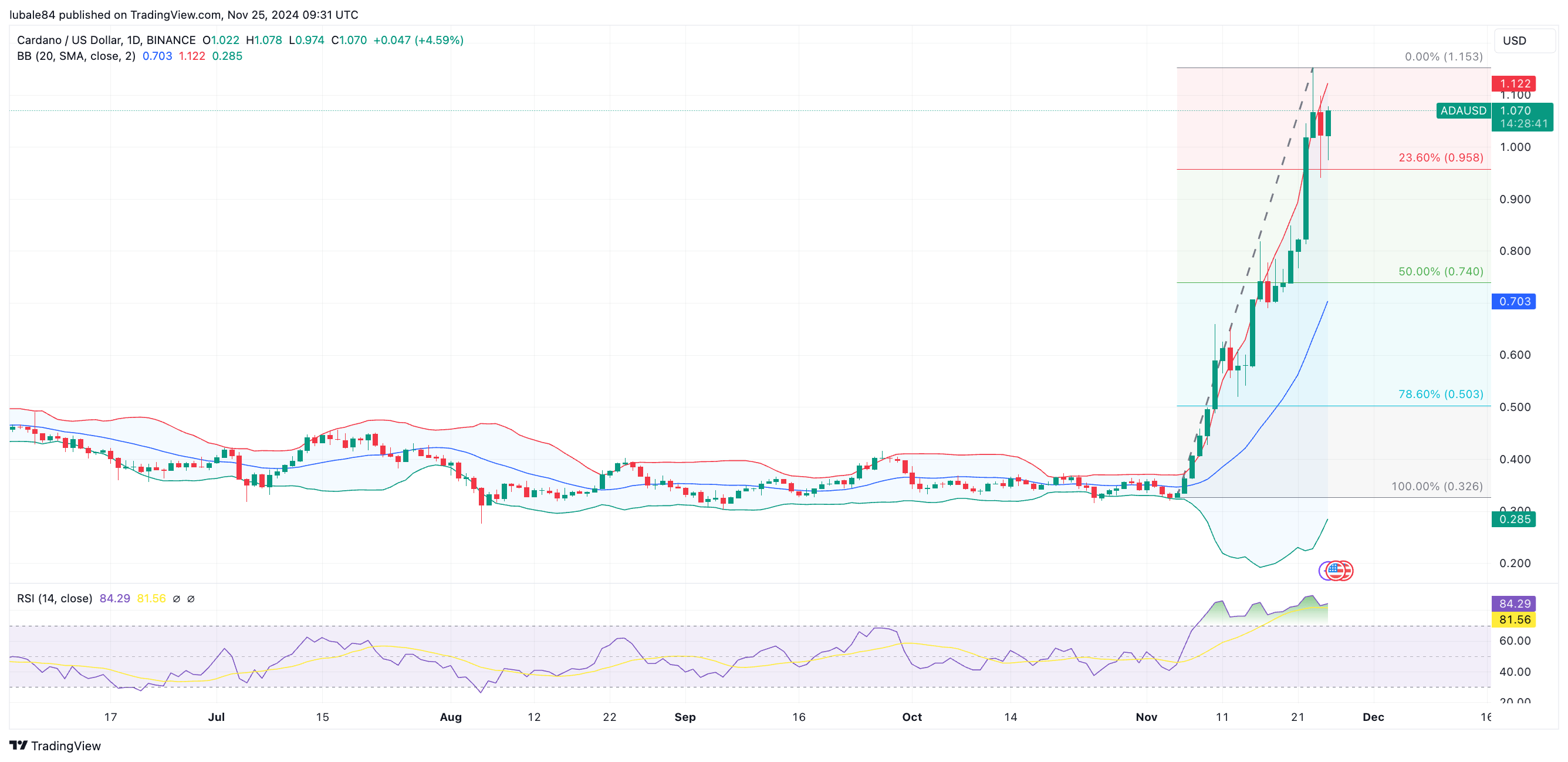Click the red 1.122 upper band price tag

(1513, 83)
